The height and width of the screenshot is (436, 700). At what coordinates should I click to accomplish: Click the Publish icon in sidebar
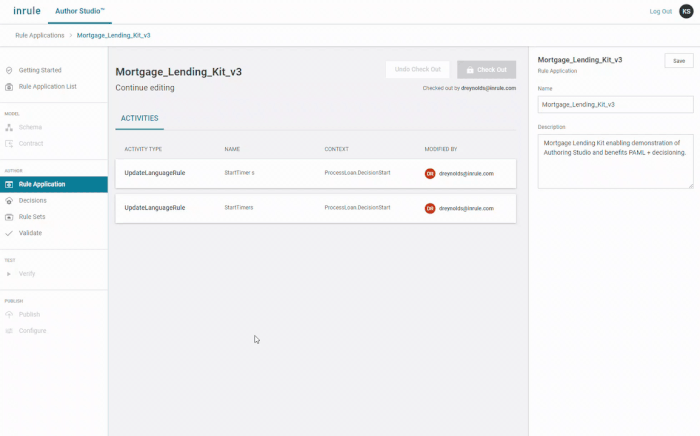(9, 314)
